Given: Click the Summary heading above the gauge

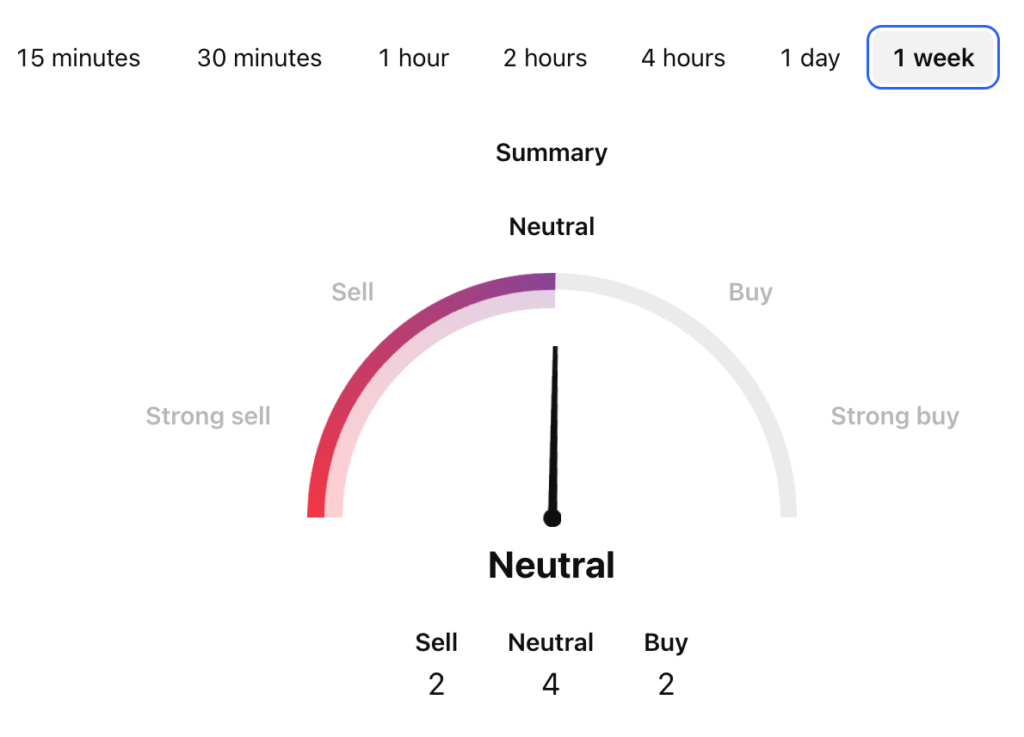Looking at the screenshot, I should [552, 153].
